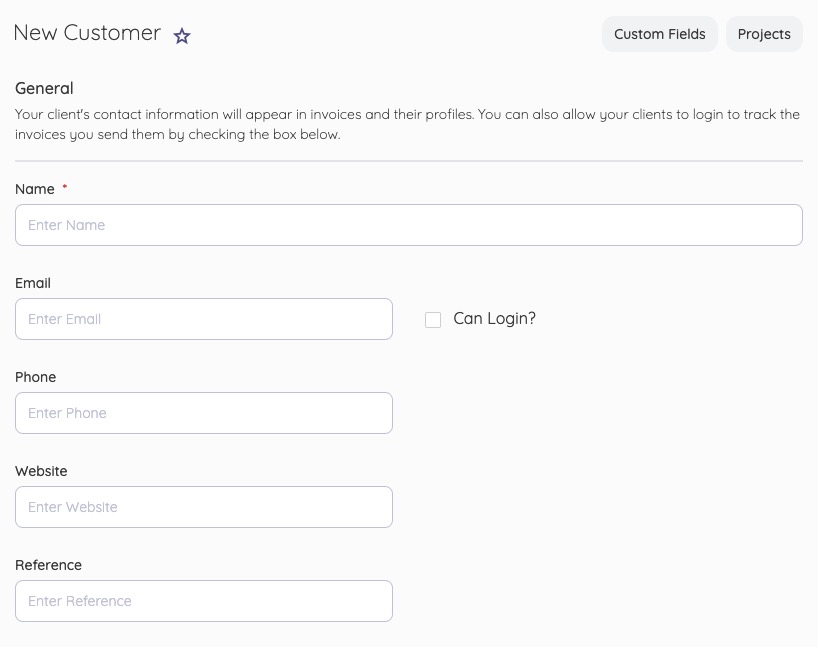
Task: Check the box next to Can Login?
Action: 433,319
